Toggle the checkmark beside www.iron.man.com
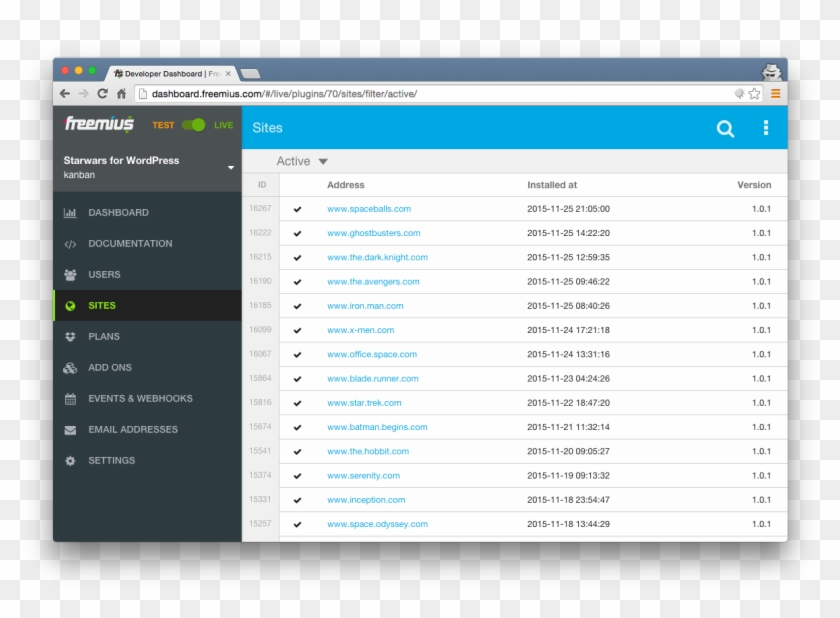The height and width of the screenshot is (618, 840). (x=297, y=306)
